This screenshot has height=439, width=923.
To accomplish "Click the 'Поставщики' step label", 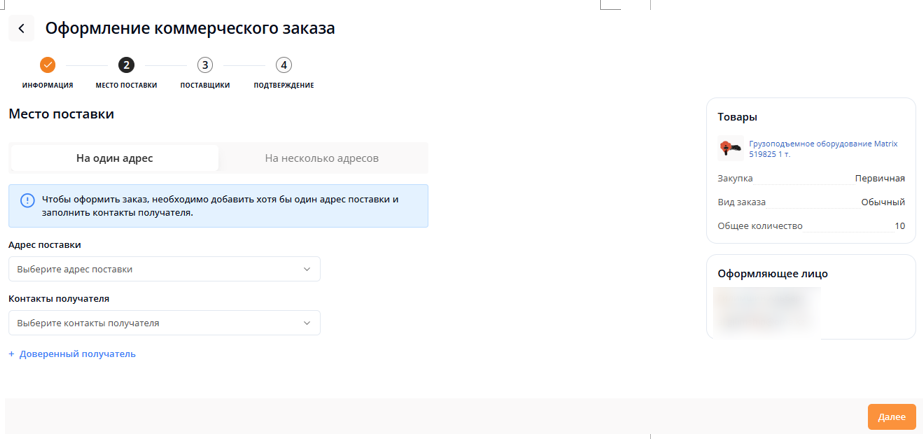I will coord(205,85).
